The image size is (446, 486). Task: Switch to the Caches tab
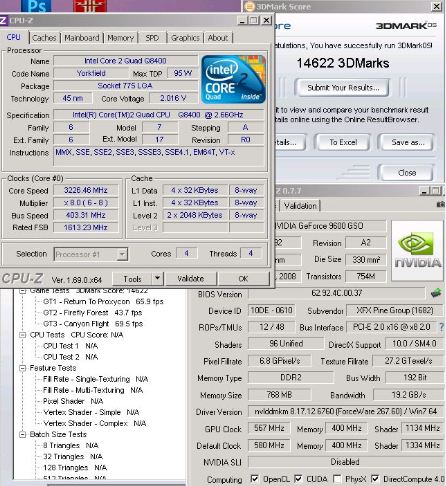click(x=44, y=38)
